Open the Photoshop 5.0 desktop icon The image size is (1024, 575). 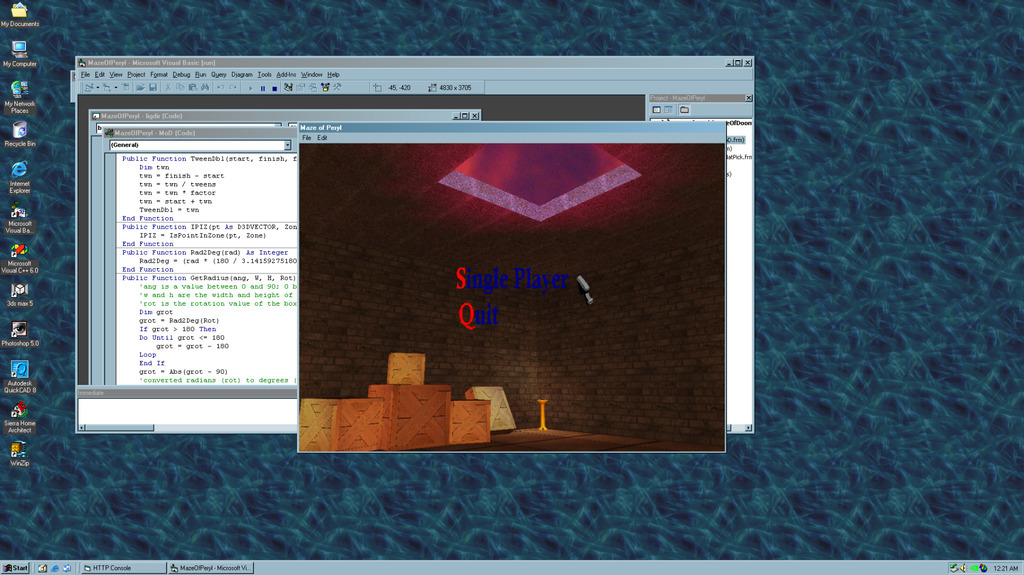click(19, 331)
